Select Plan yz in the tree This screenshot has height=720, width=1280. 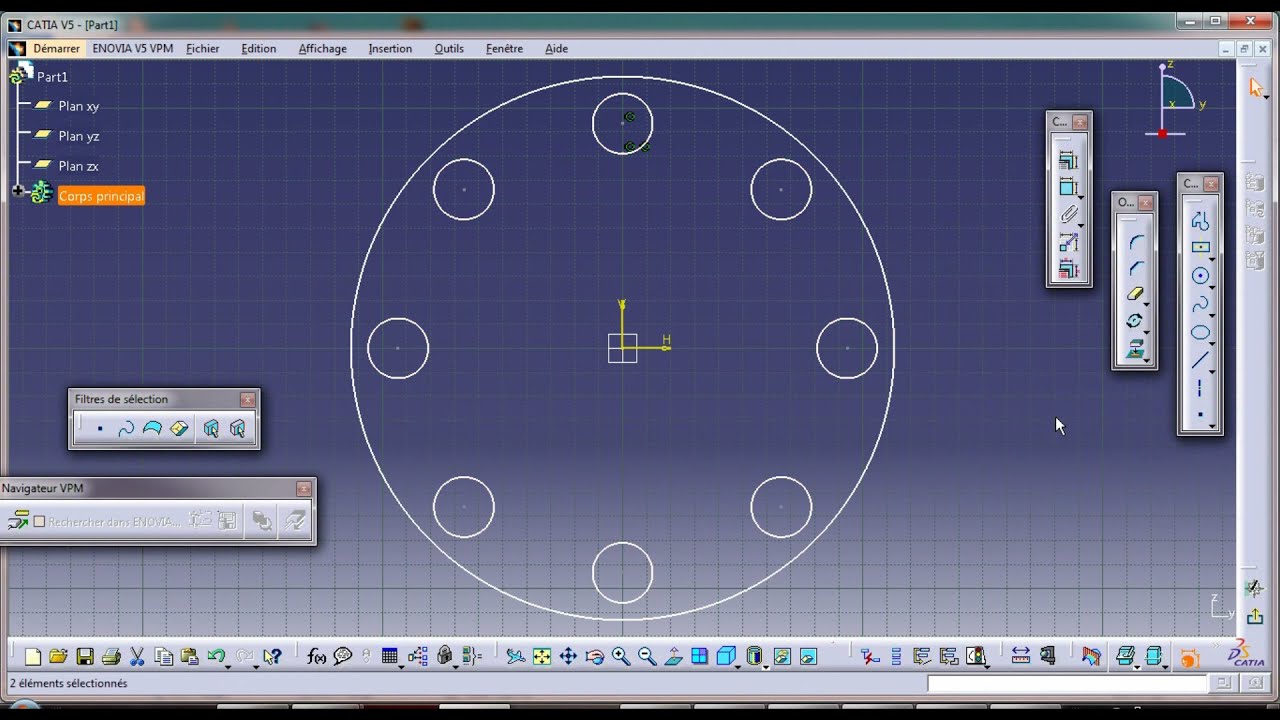(78, 136)
